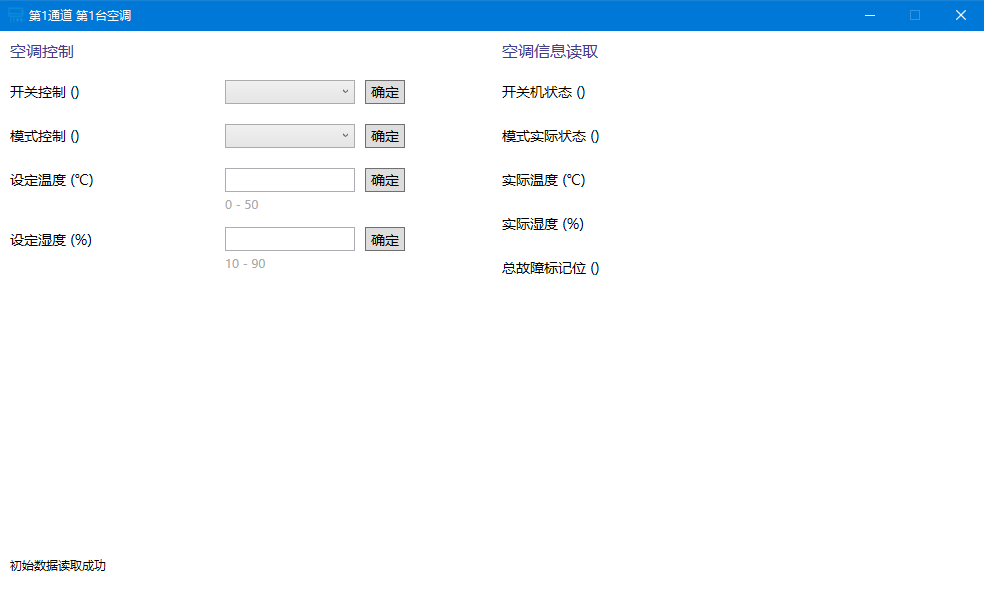Image resolution: width=984 pixels, height=592 pixels.
Task: Maximize the air conditioner window
Action: [x=915, y=15]
